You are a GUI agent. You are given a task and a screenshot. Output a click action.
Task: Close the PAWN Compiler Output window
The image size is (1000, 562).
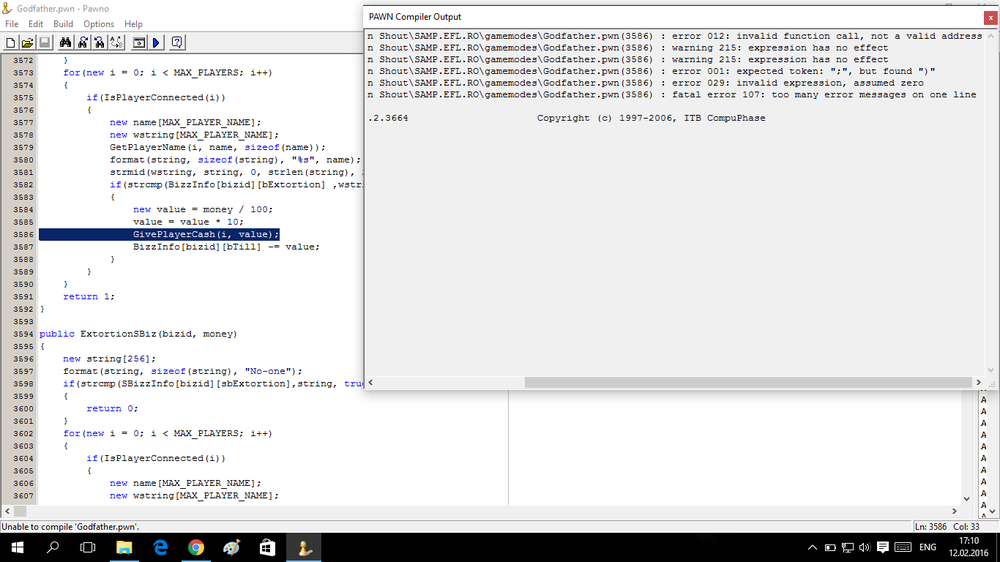pos(990,18)
